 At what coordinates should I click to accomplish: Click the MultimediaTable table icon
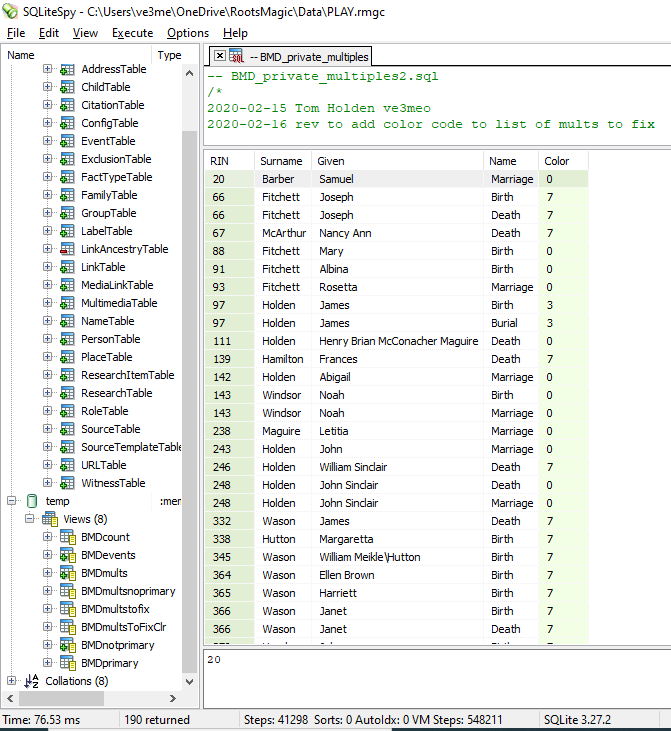click(67, 303)
